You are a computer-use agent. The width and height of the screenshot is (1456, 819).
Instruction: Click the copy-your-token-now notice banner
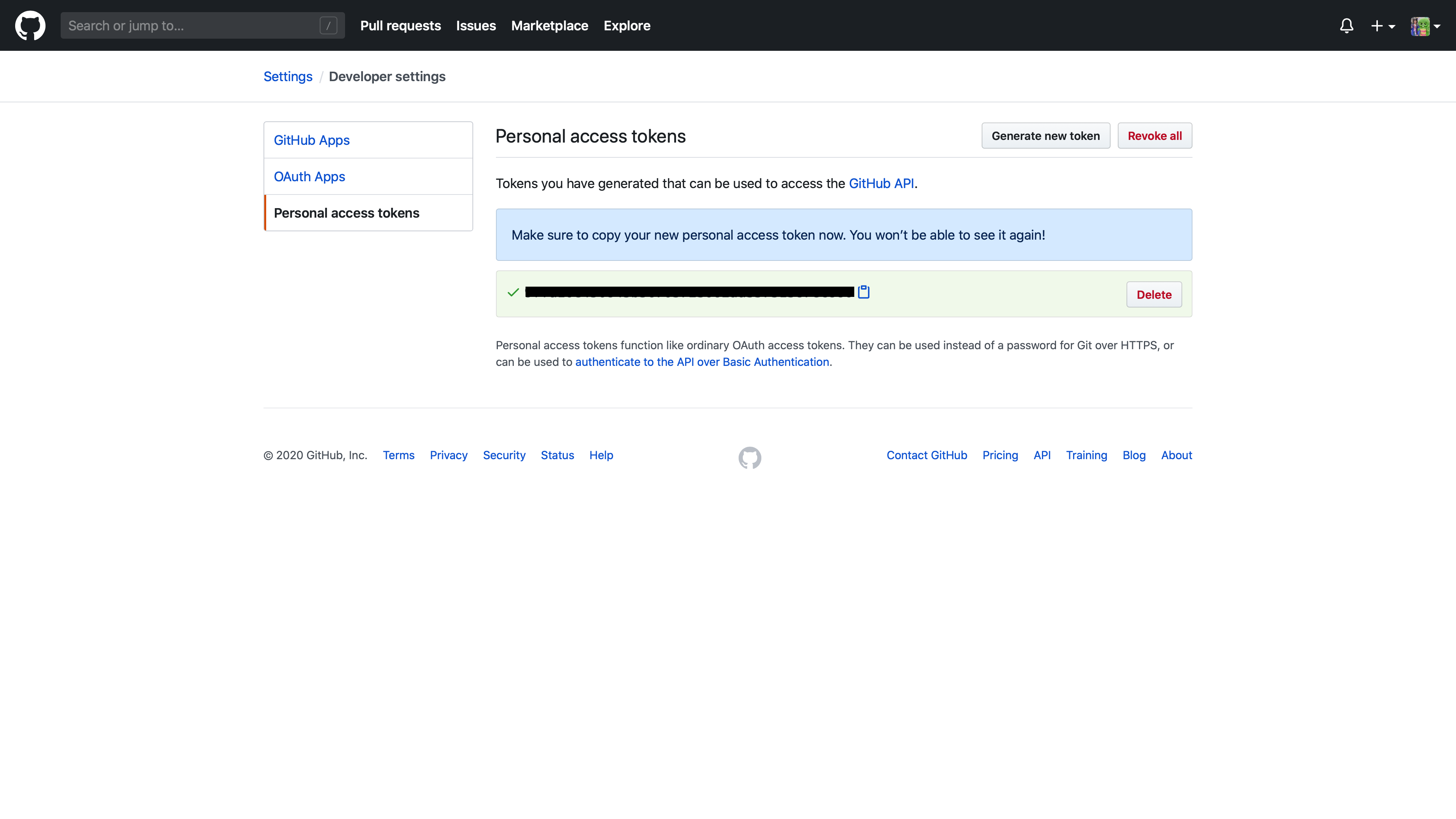(844, 235)
